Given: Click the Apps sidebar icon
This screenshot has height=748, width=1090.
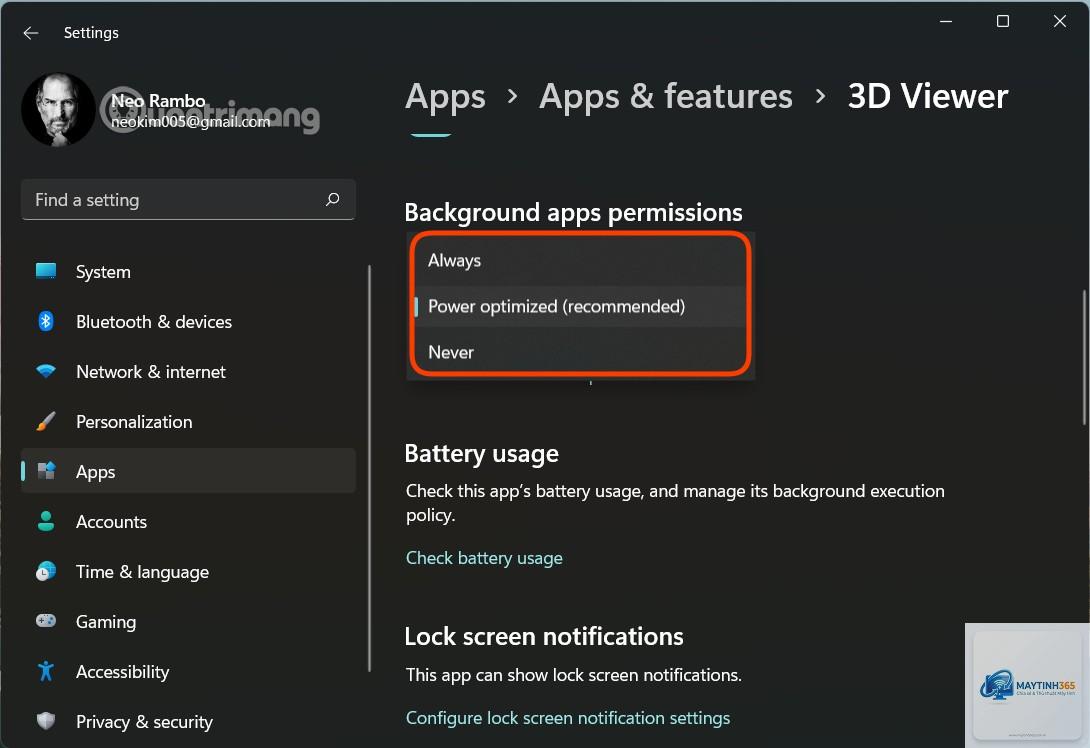Looking at the screenshot, I should pos(46,471).
